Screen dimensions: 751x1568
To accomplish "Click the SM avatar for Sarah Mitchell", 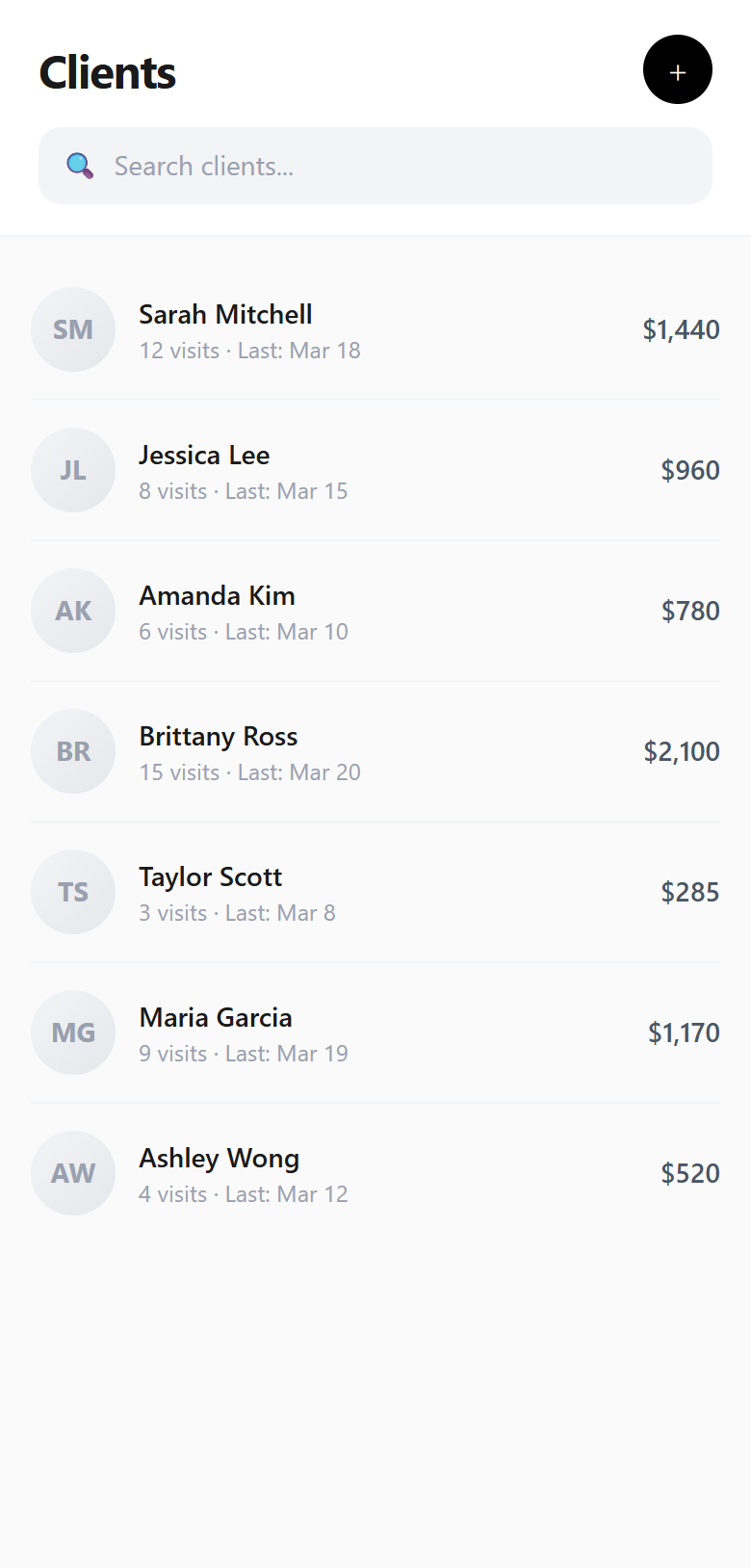I will (x=73, y=329).
